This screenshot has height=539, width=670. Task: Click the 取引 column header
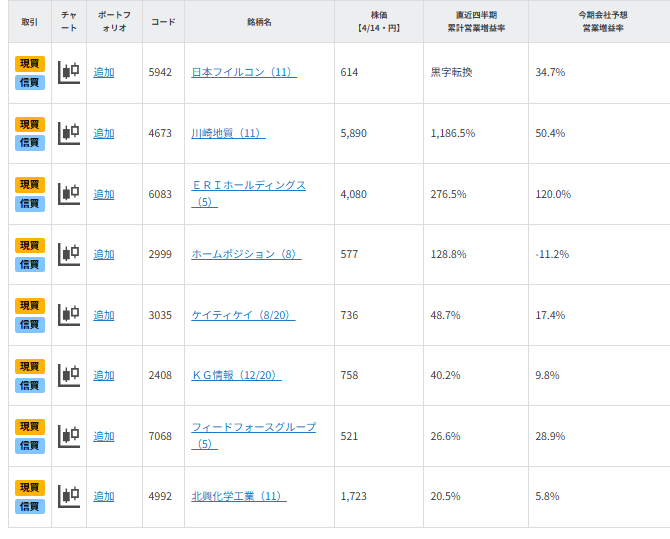(30, 22)
